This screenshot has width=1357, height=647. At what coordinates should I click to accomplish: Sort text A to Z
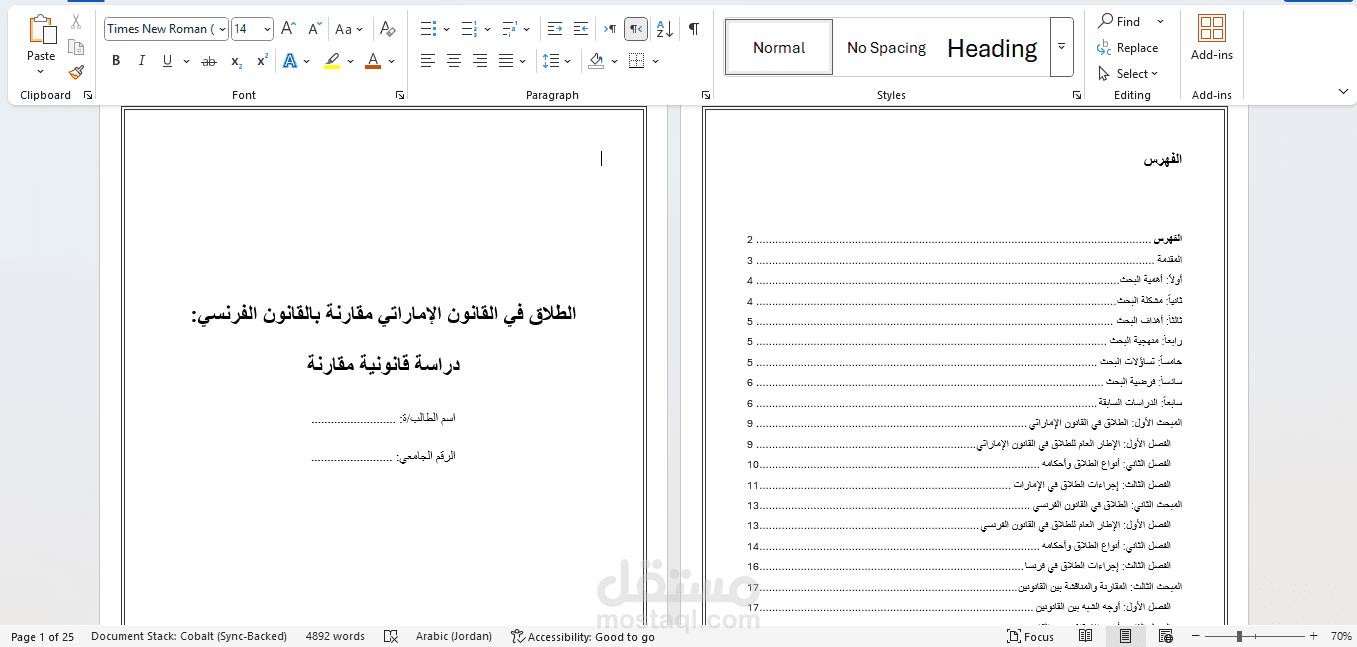(x=665, y=29)
